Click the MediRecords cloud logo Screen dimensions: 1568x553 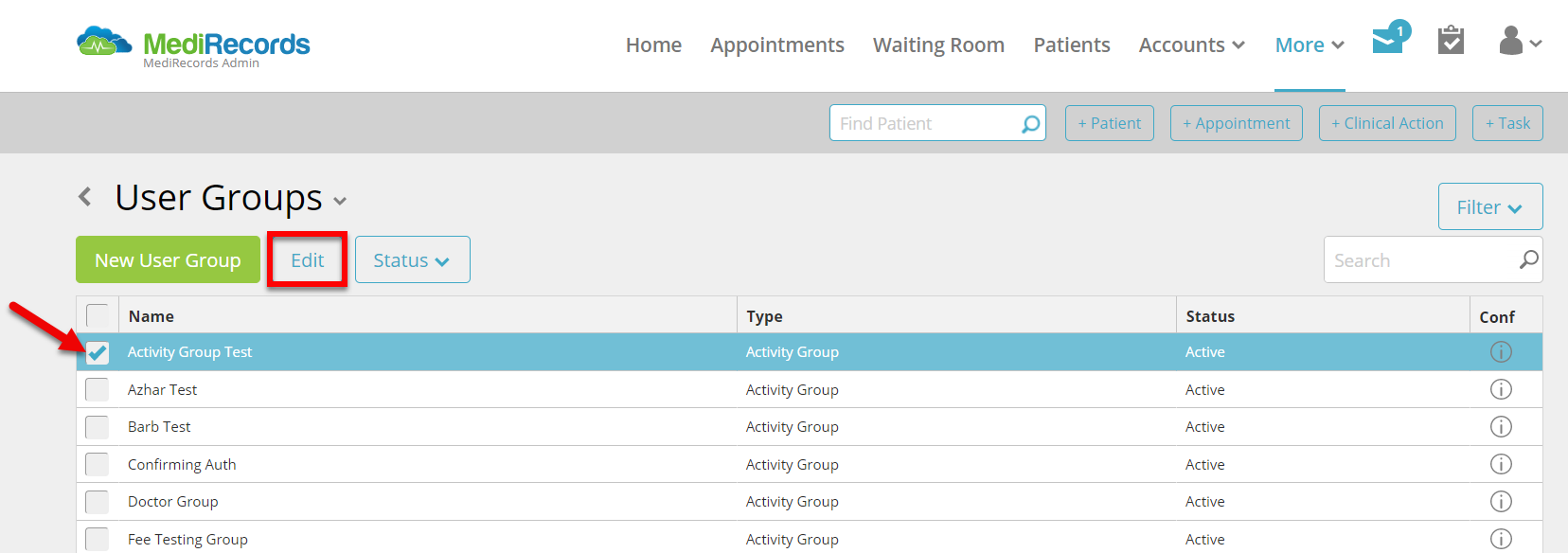(104, 42)
